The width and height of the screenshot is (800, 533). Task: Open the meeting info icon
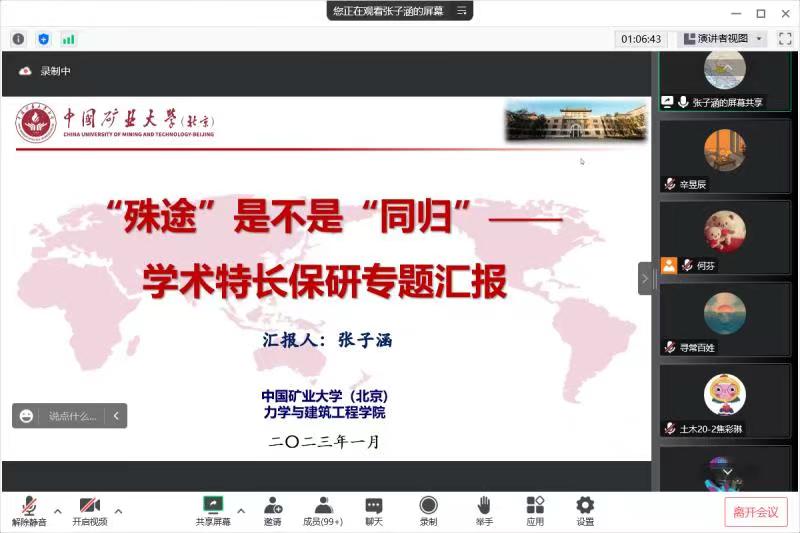pyautogui.click(x=18, y=39)
